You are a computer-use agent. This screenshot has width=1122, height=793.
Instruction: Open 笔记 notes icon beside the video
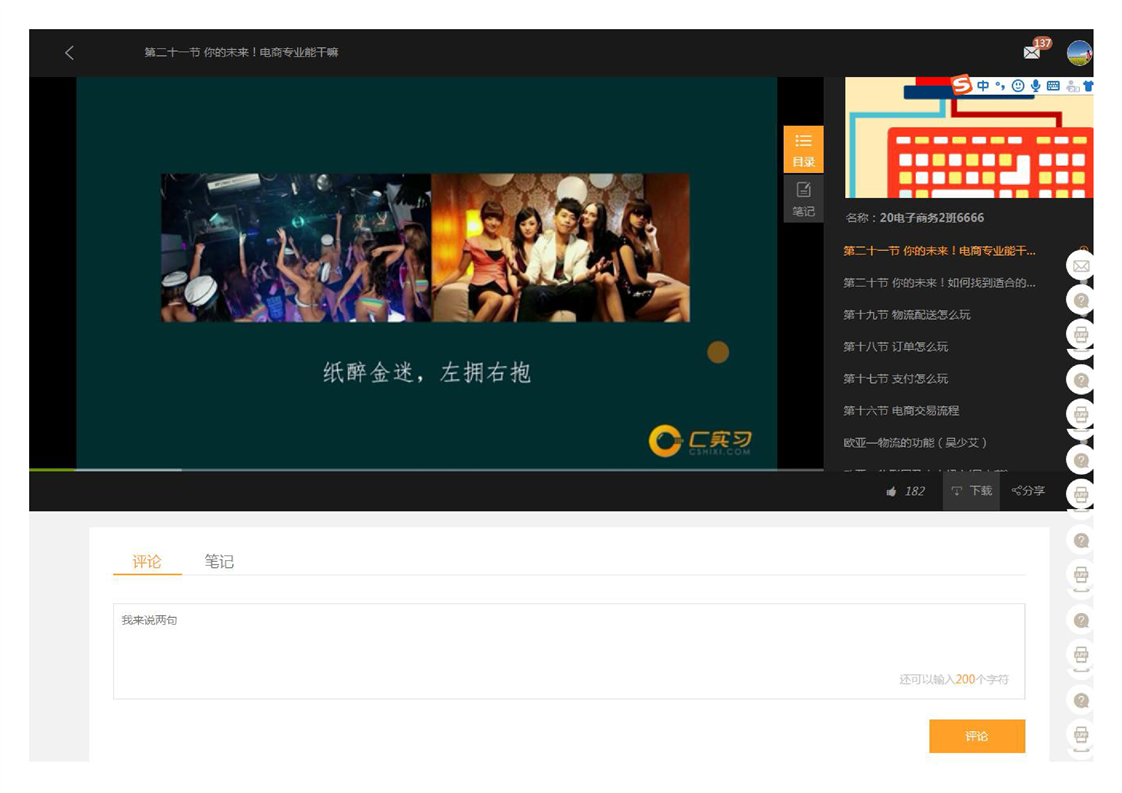tap(803, 198)
